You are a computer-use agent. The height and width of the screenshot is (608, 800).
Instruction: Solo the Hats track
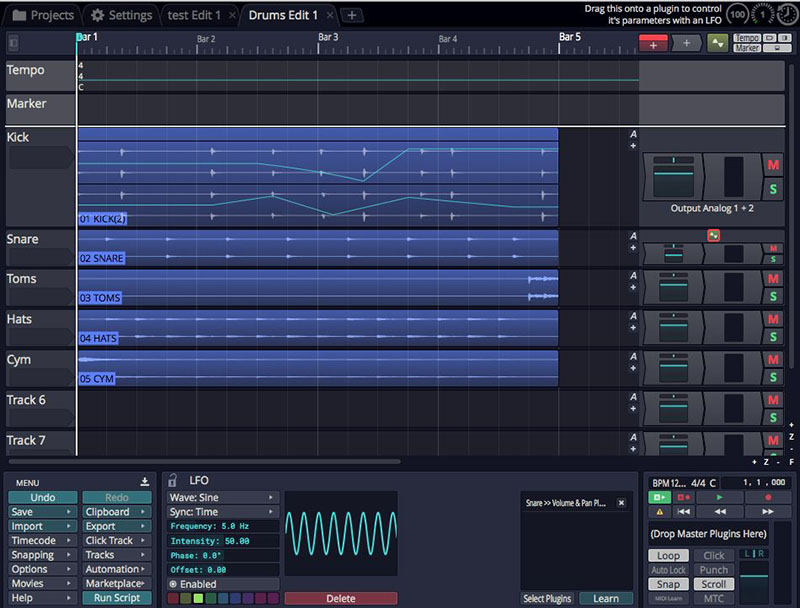point(773,337)
